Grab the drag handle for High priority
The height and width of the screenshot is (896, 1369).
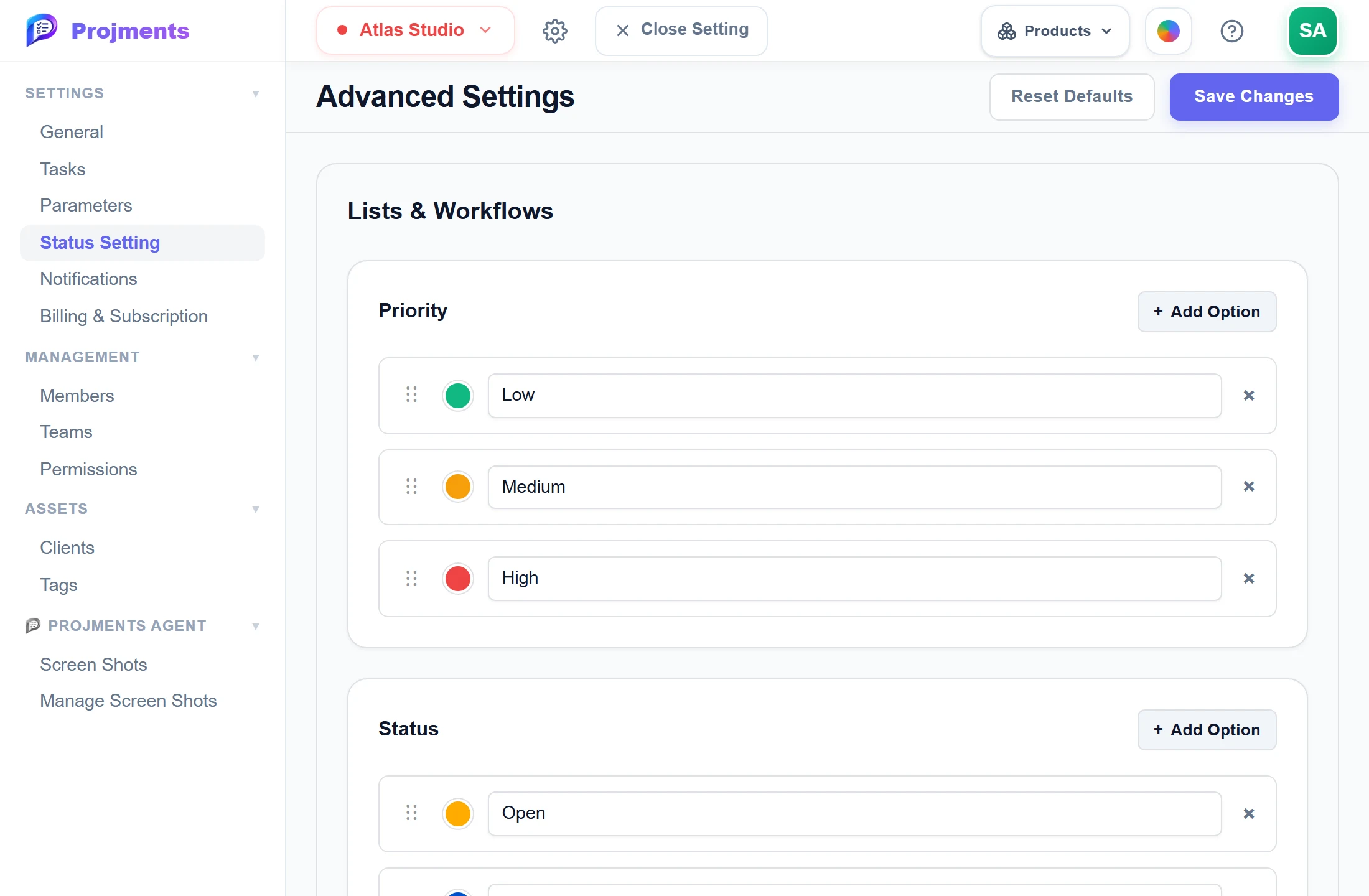point(411,579)
